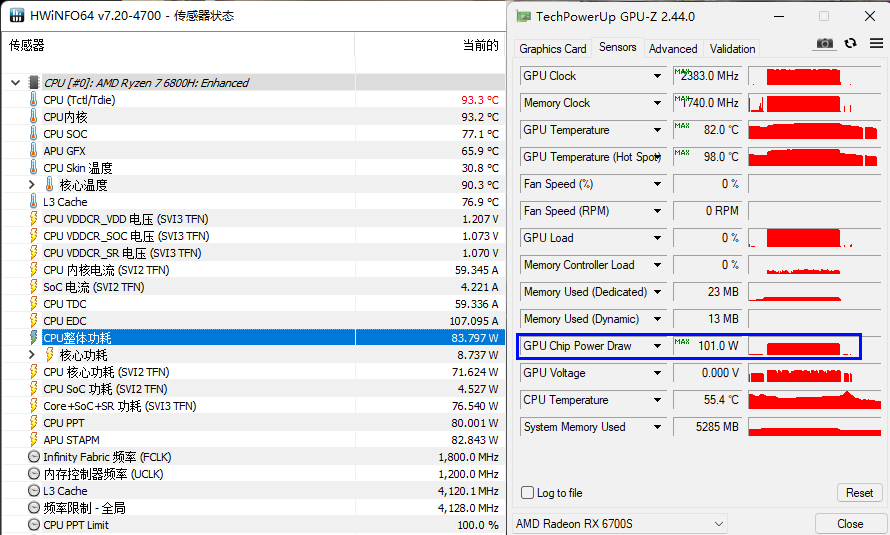
Task: Click the thermometer icon beside CPU SOC
Action: click(33, 134)
